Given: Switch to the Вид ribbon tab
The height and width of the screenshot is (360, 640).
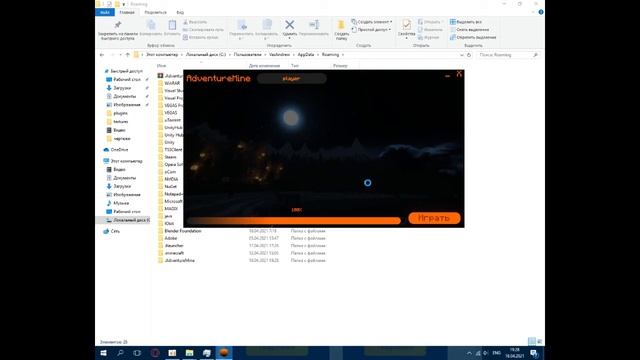Looking at the screenshot, I should [x=180, y=12].
